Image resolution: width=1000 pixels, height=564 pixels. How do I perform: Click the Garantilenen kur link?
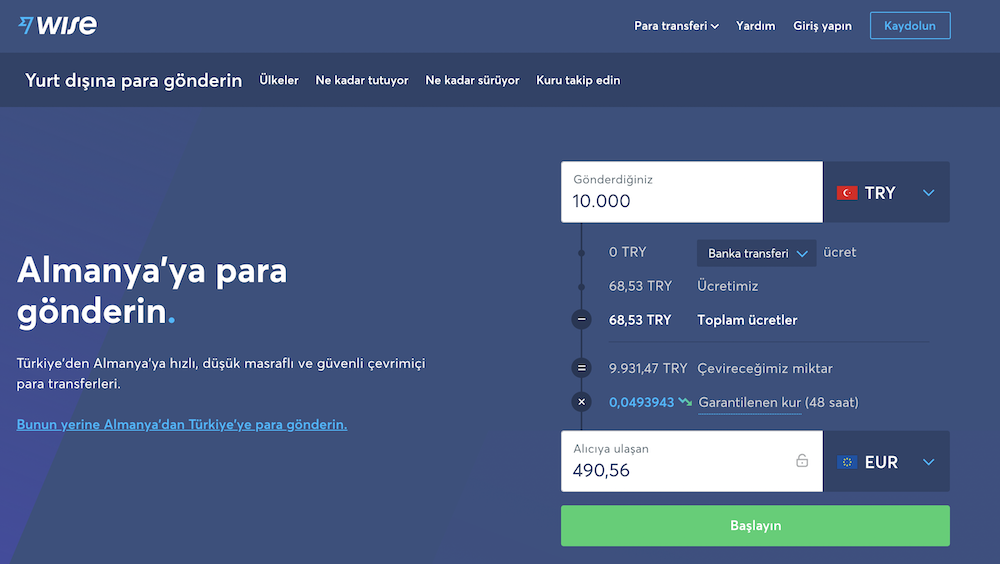click(749, 403)
